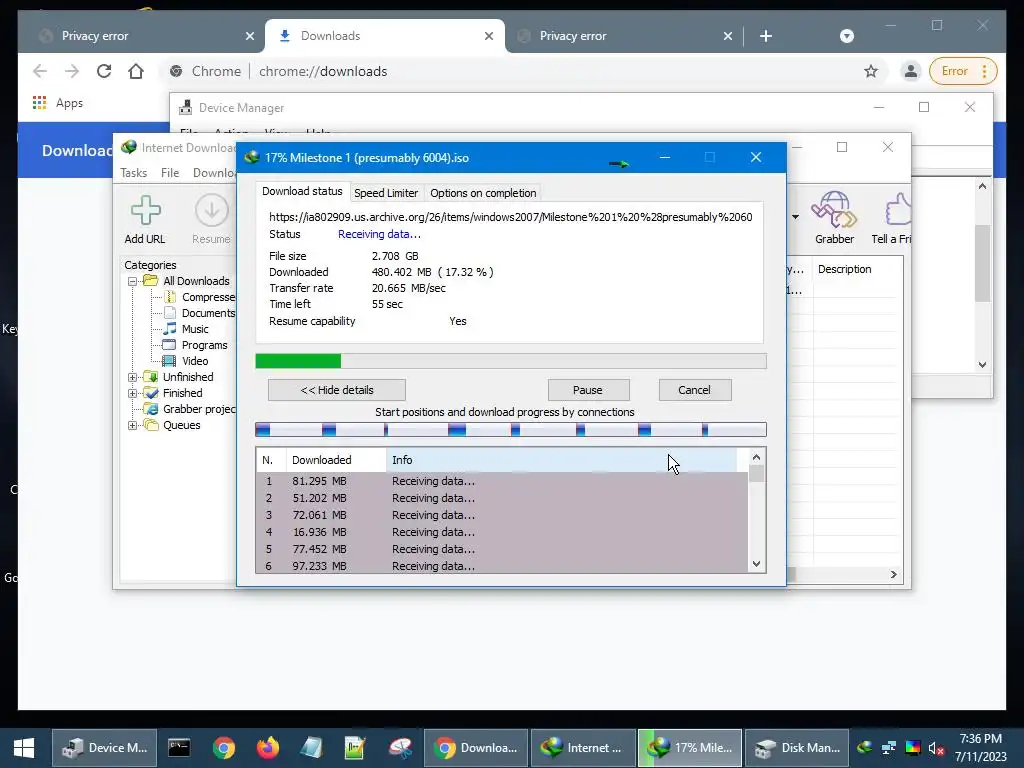
Task: Click the Chrome back arrow
Action: 40,71
